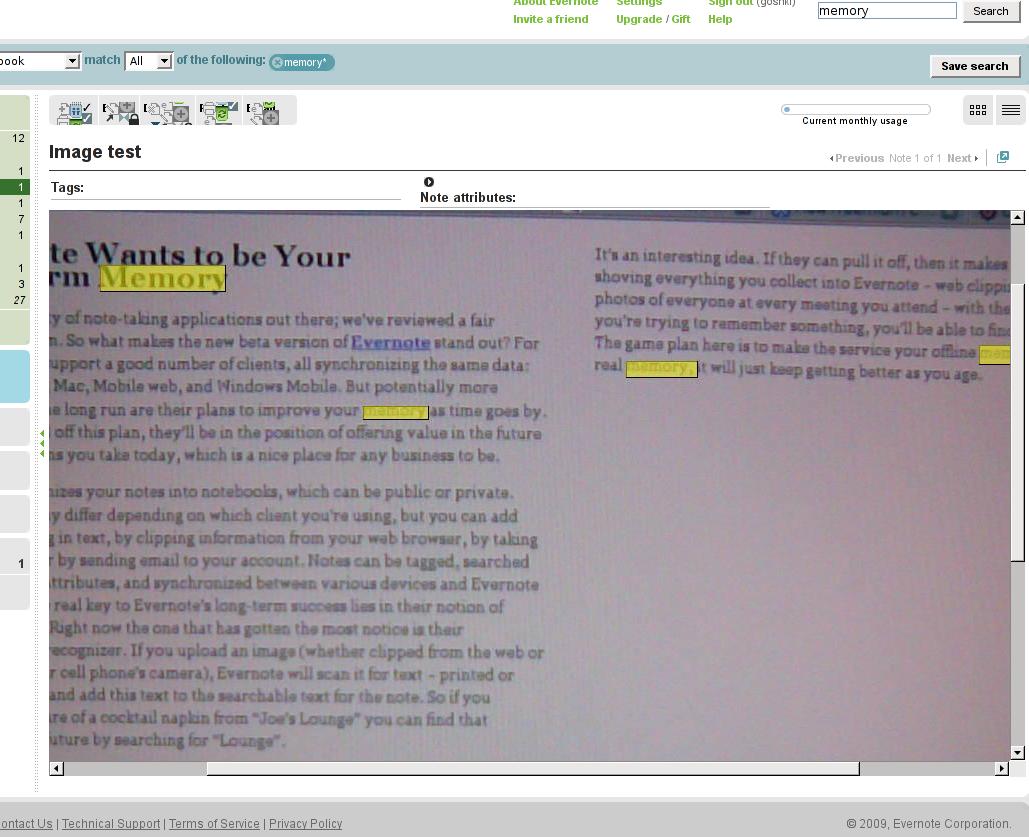Click the Edit note toolbar icon
Image resolution: width=1029 pixels, height=837 pixels.
[120, 112]
